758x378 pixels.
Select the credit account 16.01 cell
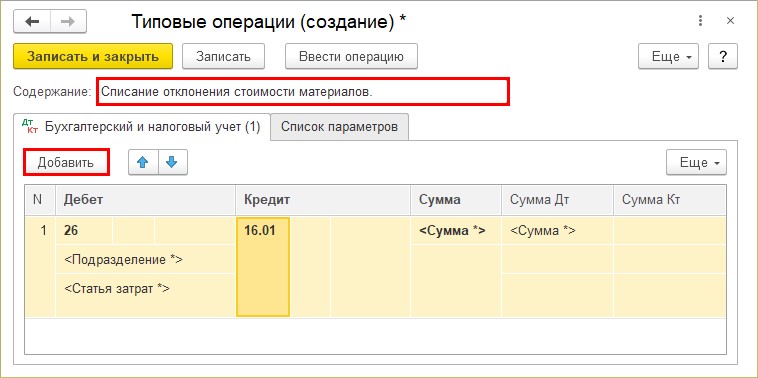coord(263,267)
